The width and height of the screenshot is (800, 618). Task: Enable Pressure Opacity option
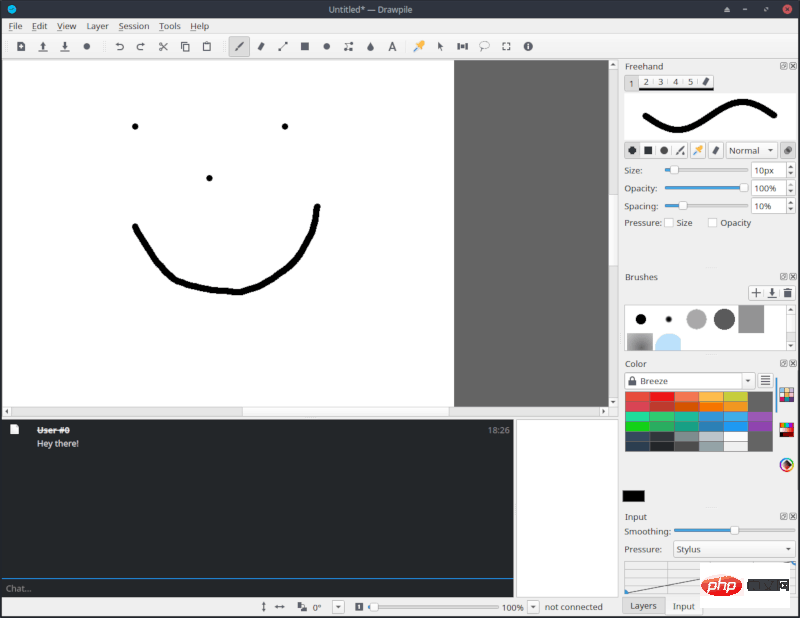tap(712, 223)
